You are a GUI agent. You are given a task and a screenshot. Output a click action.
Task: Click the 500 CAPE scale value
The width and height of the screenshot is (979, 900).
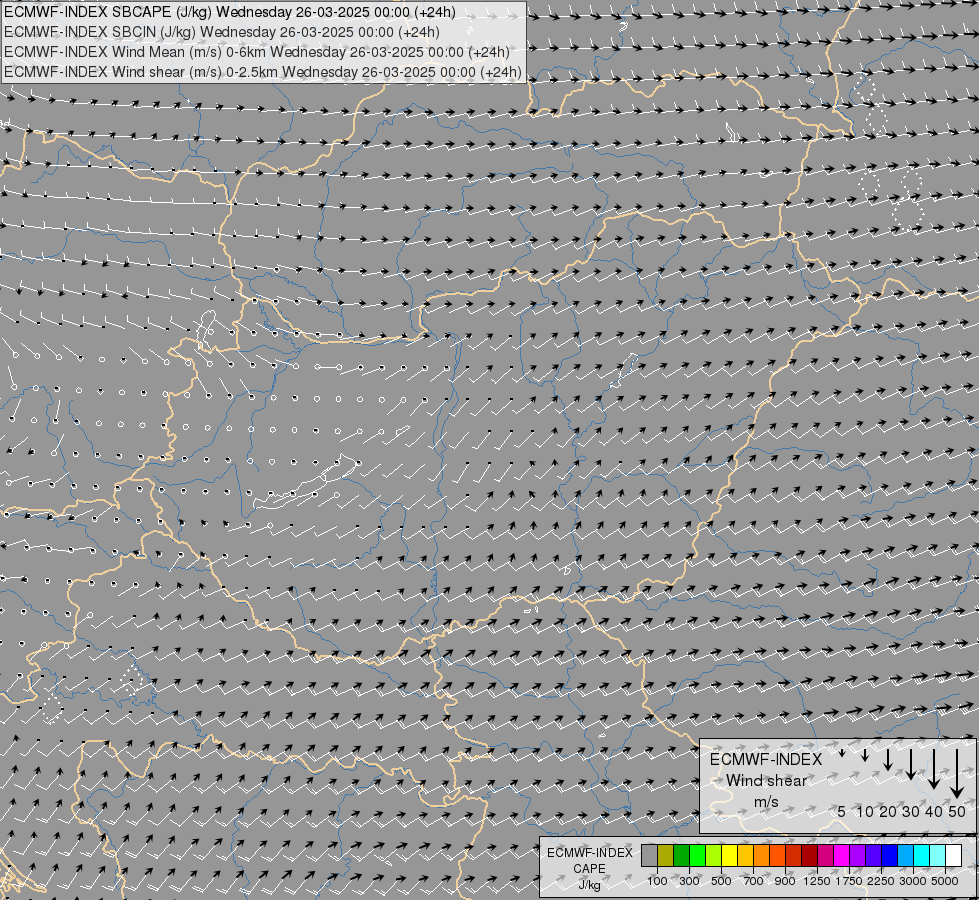pyautogui.click(x=721, y=881)
